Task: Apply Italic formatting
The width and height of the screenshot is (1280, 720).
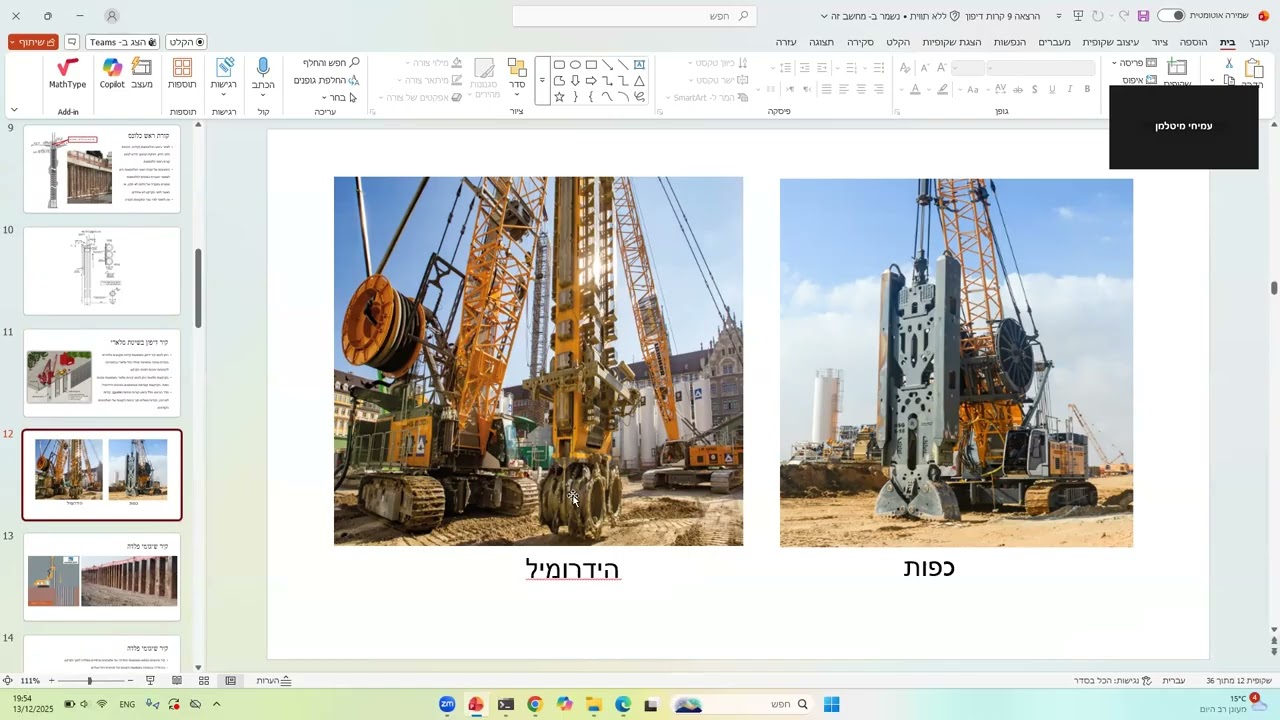Action: tap(1070, 89)
